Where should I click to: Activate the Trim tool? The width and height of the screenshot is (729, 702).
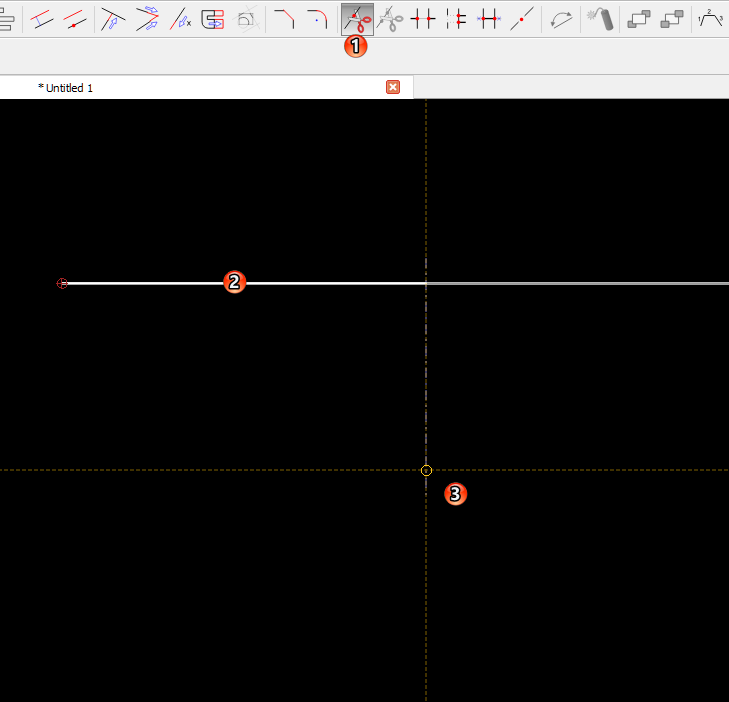(113, 20)
